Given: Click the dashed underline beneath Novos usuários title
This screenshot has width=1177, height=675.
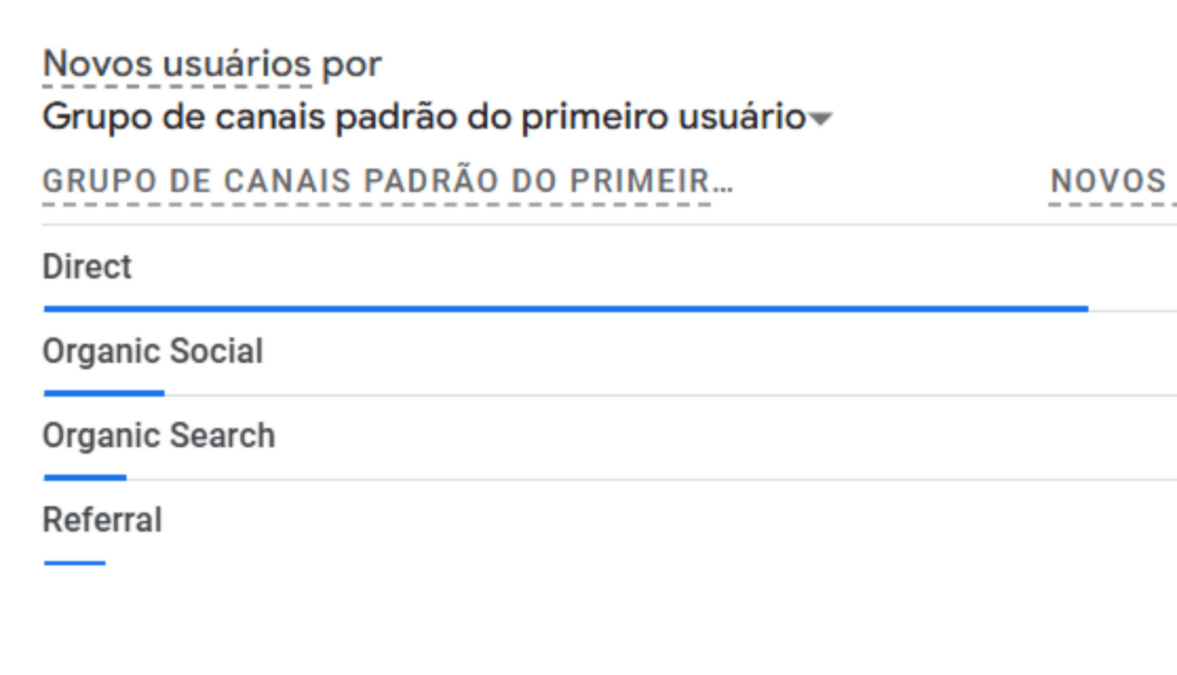Looking at the screenshot, I should click(177, 86).
